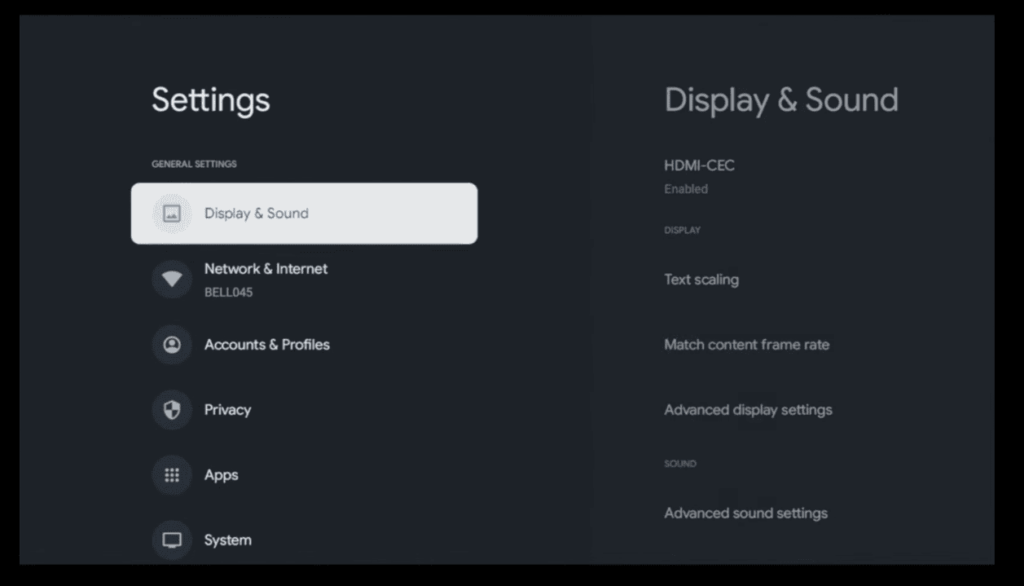This screenshot has height=586, width=1024.
Task: Click the Accounts & Profiles person icon
Action: point(172,344)
